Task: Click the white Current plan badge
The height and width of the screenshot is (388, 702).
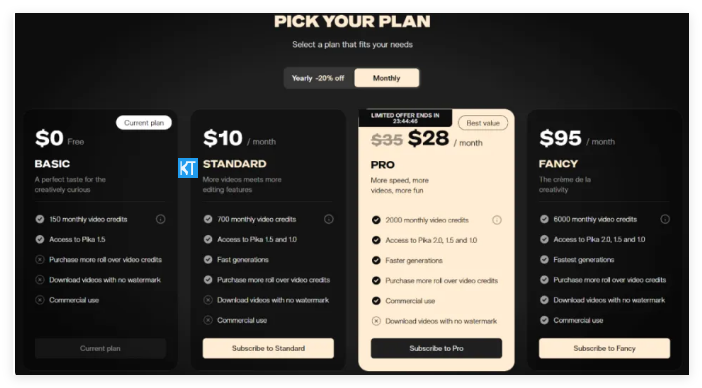Action: coord(144,123)
